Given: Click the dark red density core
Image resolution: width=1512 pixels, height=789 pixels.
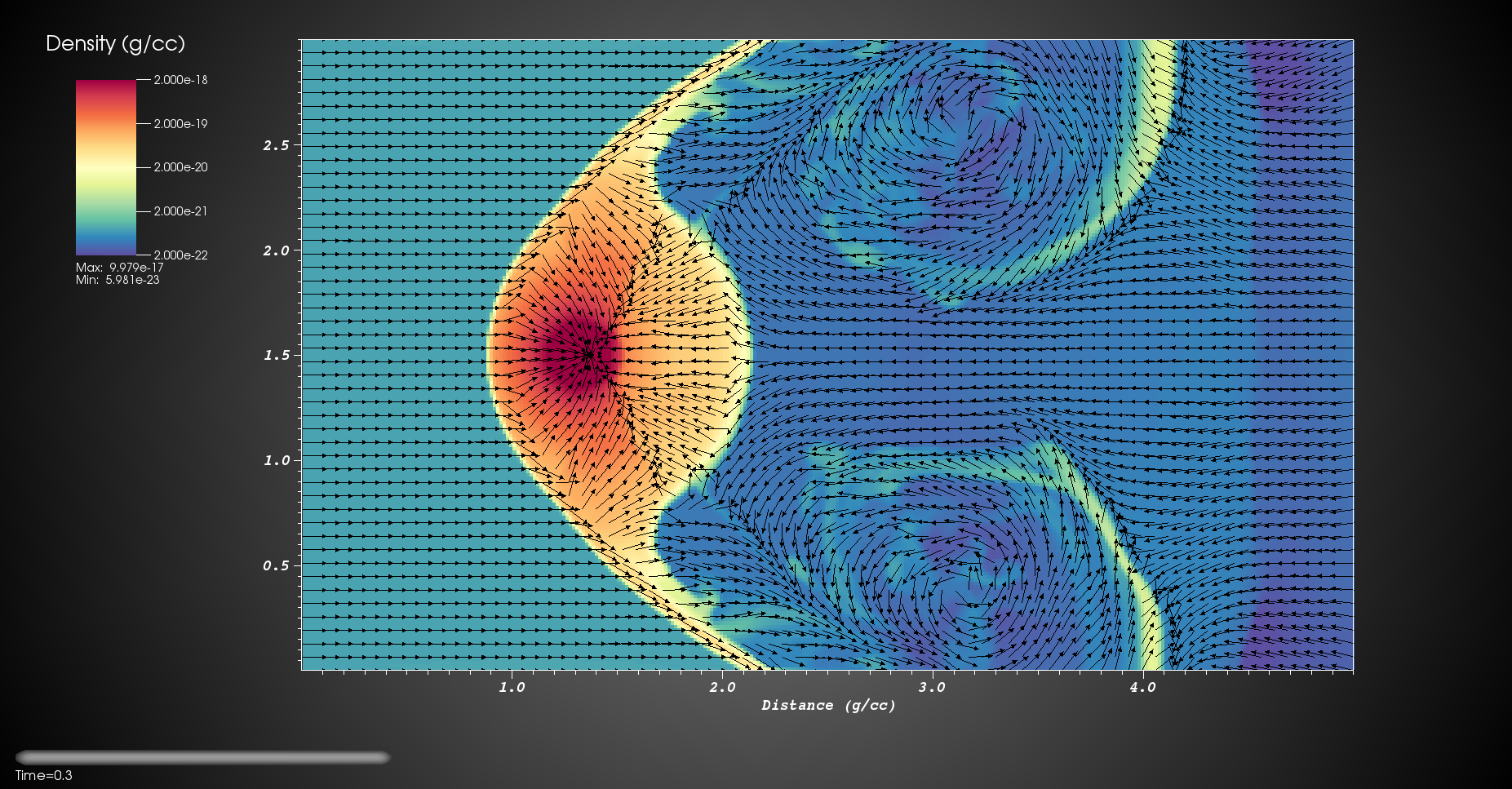Looking at the screenshot, I should click(x=581, y=355).
